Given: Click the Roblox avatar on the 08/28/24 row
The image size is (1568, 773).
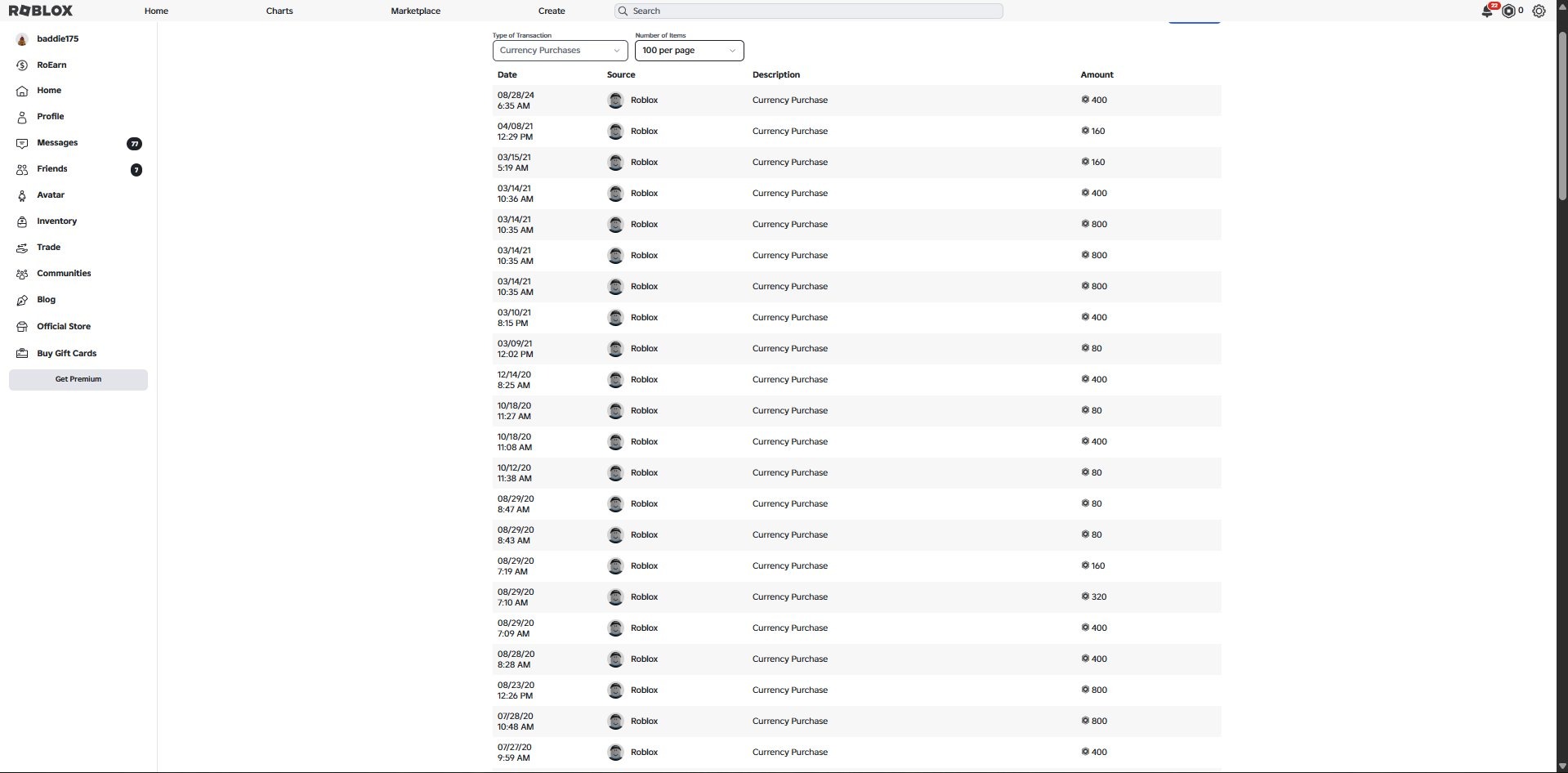Looking at the screenshot, I should (x=616, y=101).
